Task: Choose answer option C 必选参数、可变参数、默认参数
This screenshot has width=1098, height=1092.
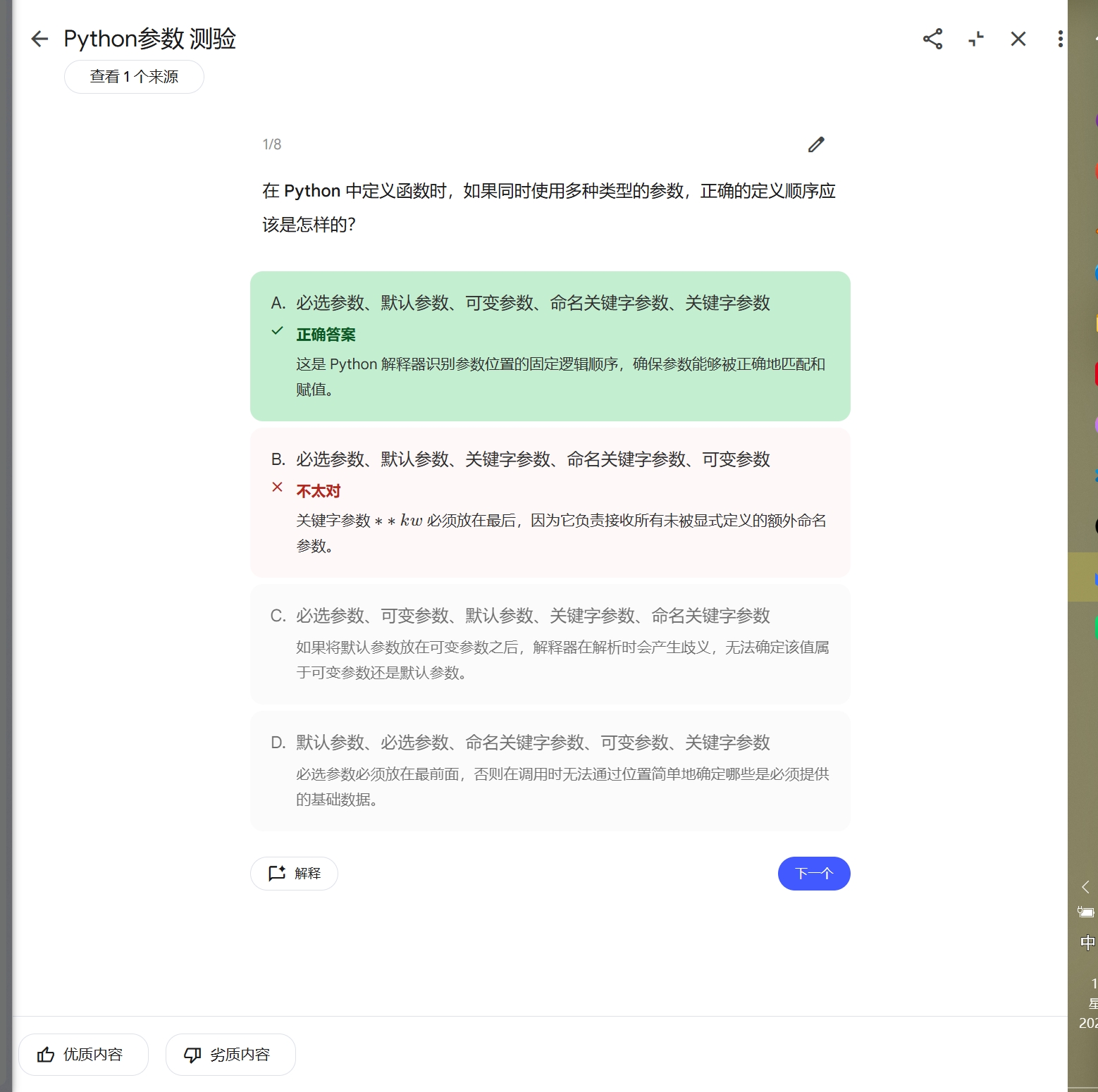Action: pos(550,644)
